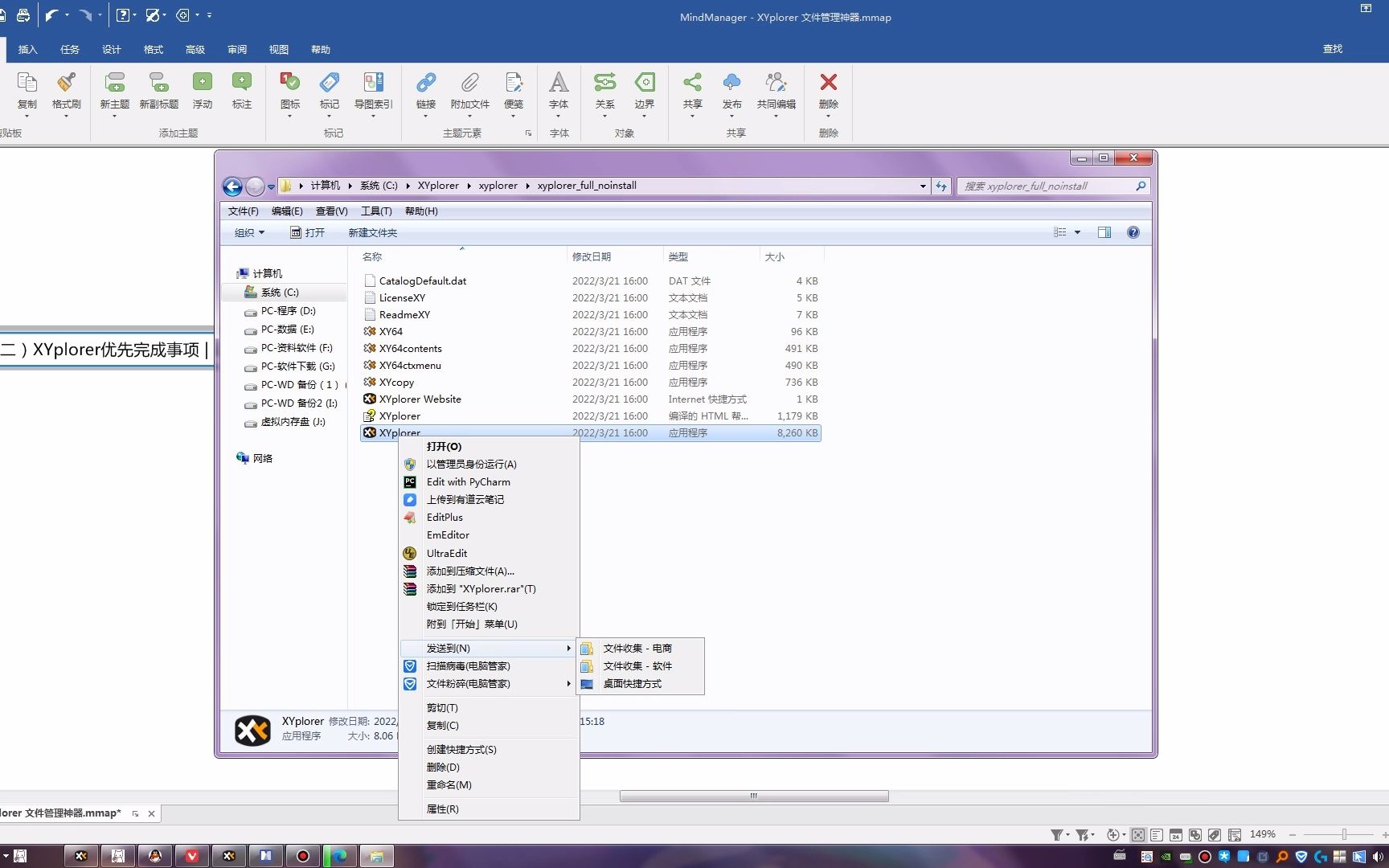Click 附加文件 attach file icon
Viewport: 1389px width, 868px height.
coord(470,83)
